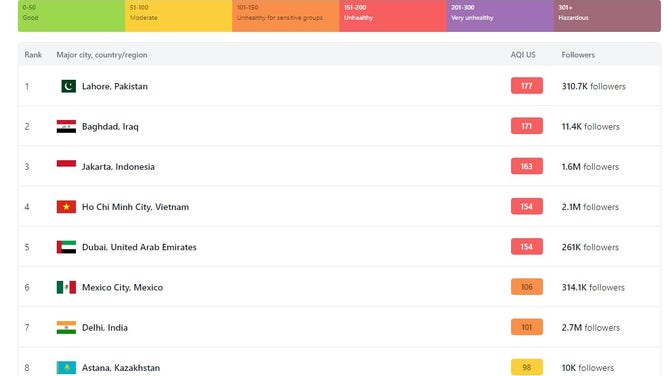Click the green Good 0-50 legend swatch
Image resolution: width=668 pixels, height=376 pixels.
tap(72, 16)
